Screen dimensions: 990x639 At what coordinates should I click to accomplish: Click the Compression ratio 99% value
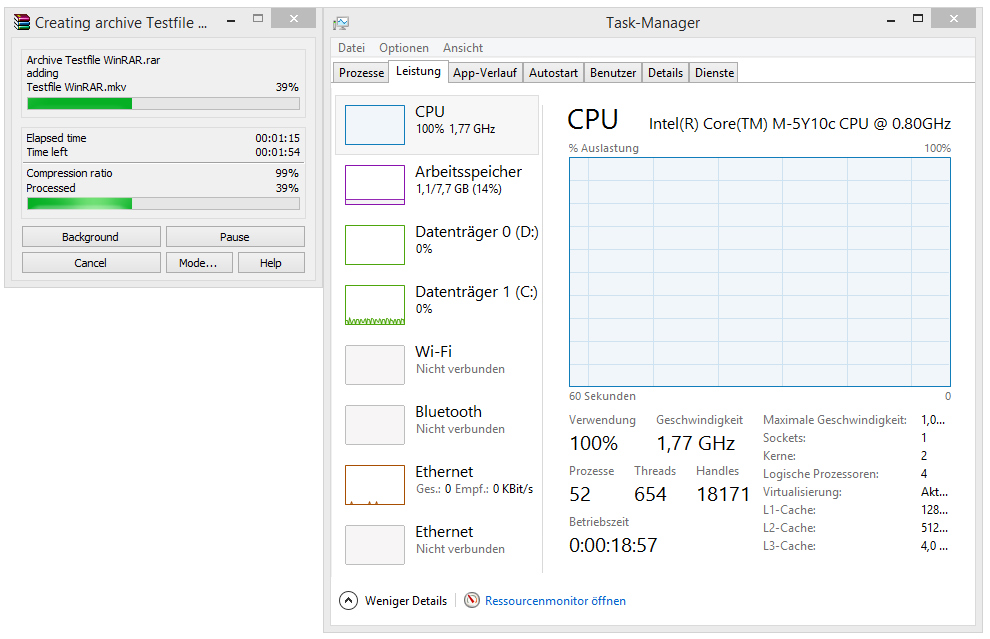tap(287, 173)
